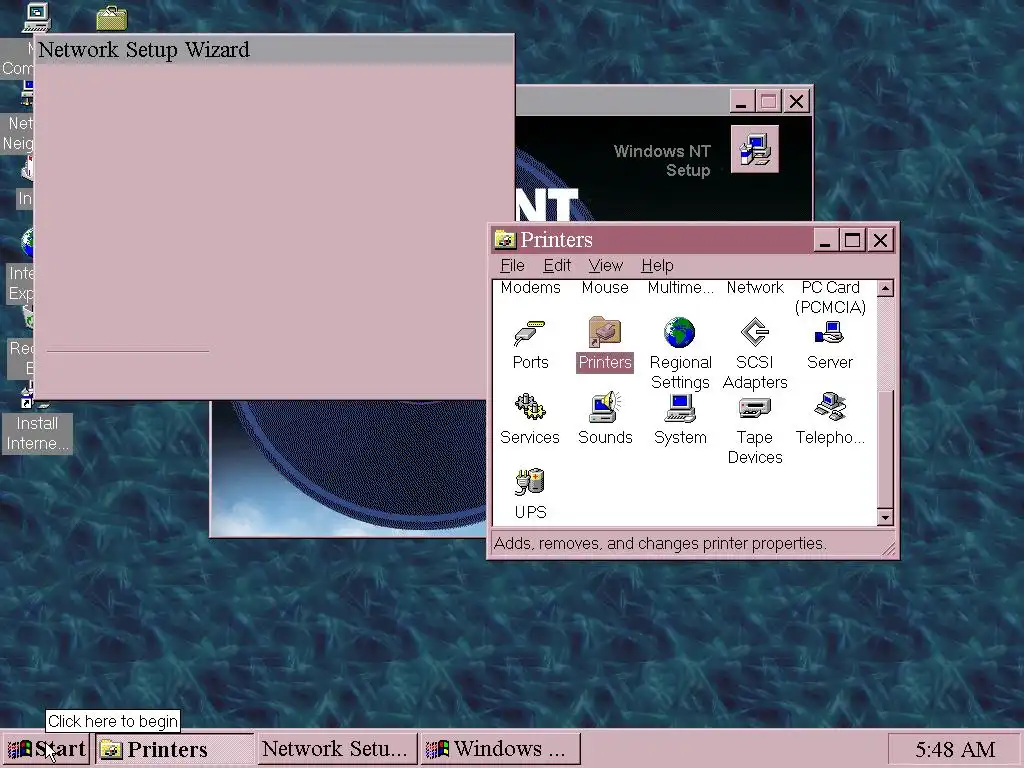Click scroll up arrow in Printers window
Screen dimensions: 1024x768
click(885, 288)
